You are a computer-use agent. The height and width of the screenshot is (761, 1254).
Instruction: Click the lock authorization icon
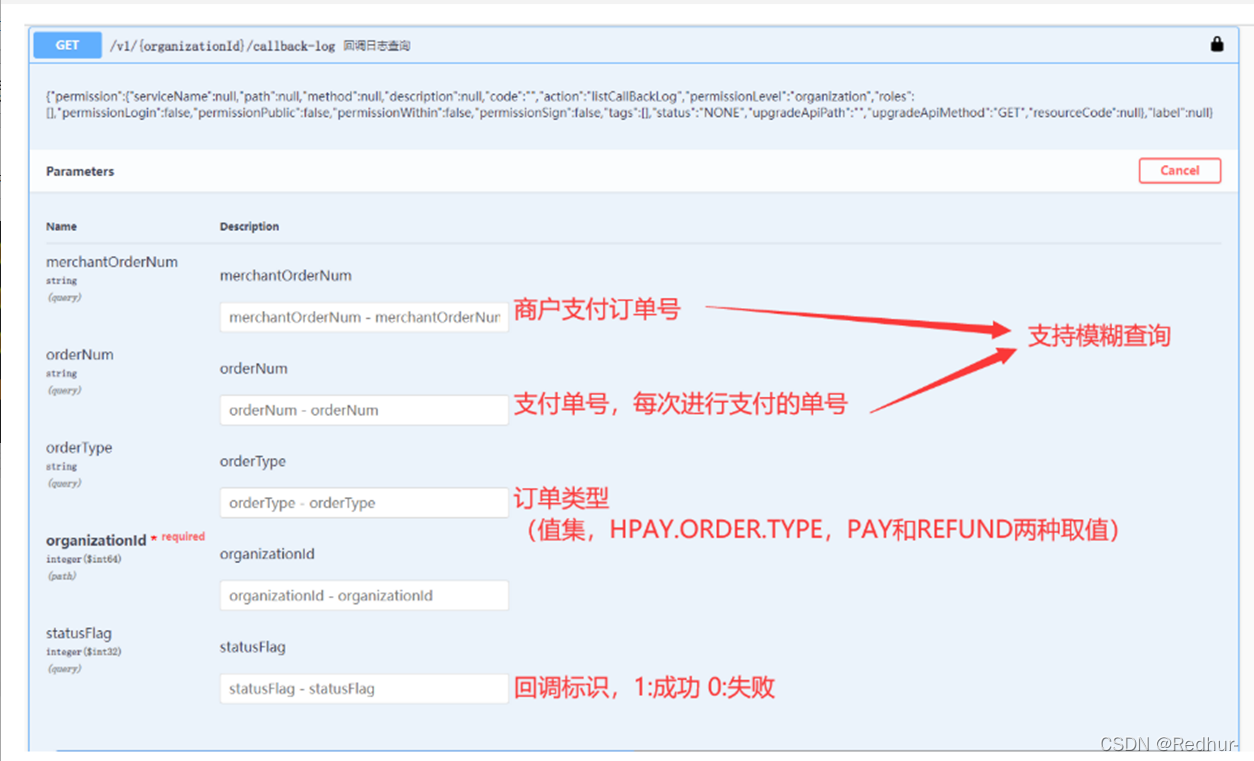tap(1217, 45)
